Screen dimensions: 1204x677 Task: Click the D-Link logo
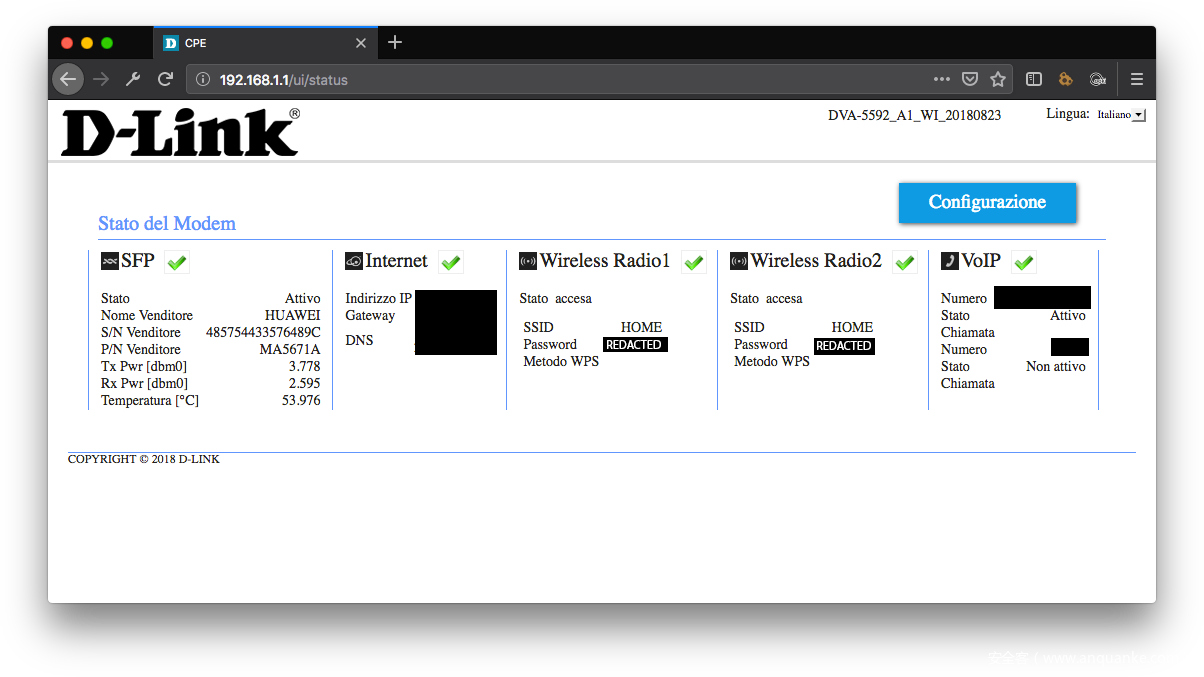pos(180,132)
